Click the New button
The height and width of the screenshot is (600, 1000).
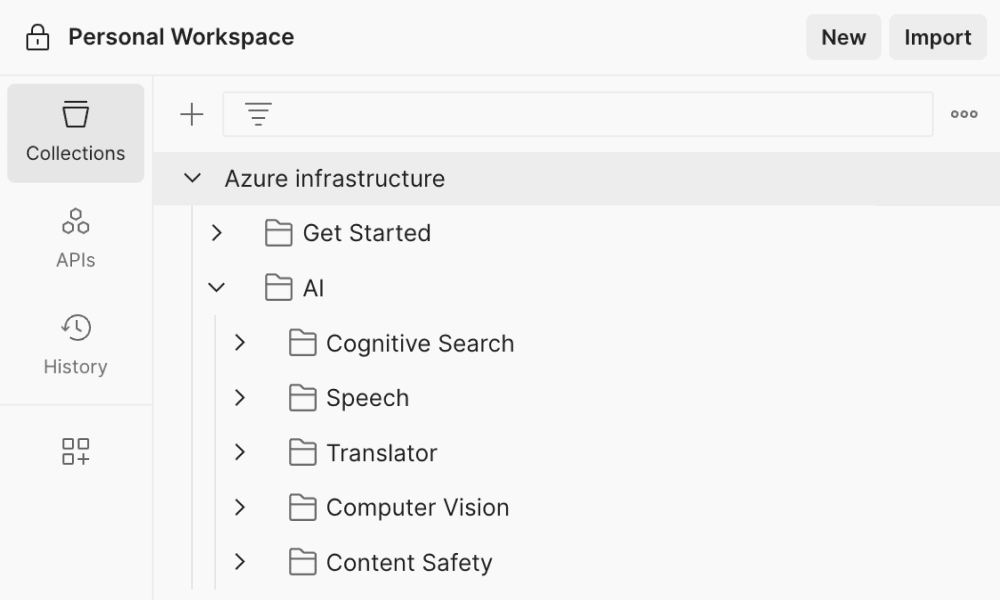coord(843,37)
